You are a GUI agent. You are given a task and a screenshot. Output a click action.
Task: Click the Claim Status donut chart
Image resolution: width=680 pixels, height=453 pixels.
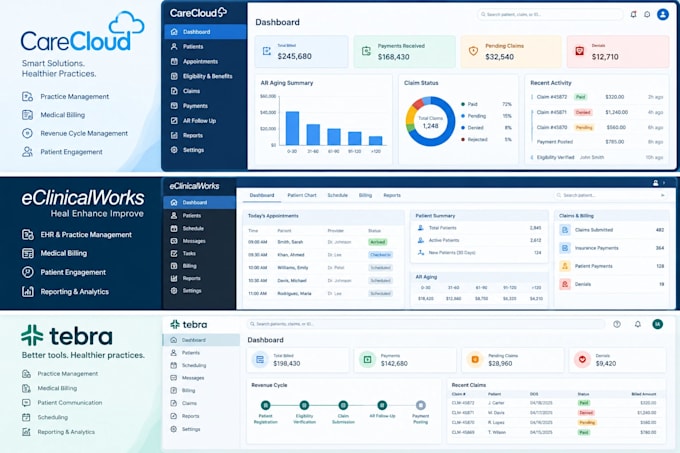tap(430, 121)
